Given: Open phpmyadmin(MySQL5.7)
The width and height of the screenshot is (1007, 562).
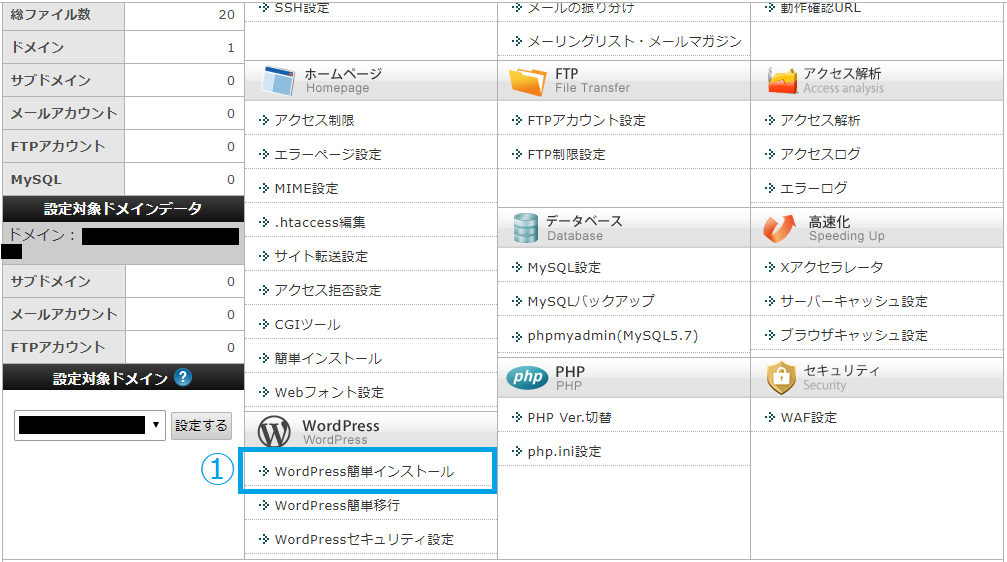Looking at the screenshot, I should 613,335.
